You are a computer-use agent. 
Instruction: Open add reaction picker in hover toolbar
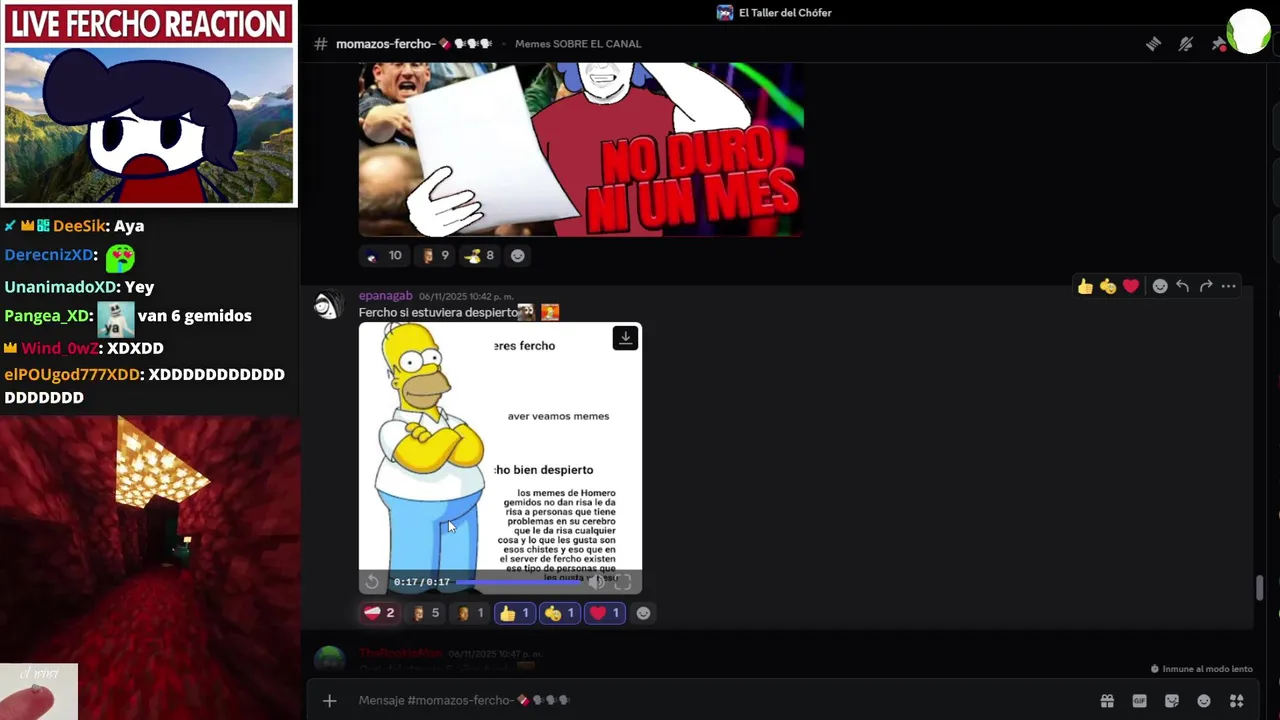pos(1160,287)
